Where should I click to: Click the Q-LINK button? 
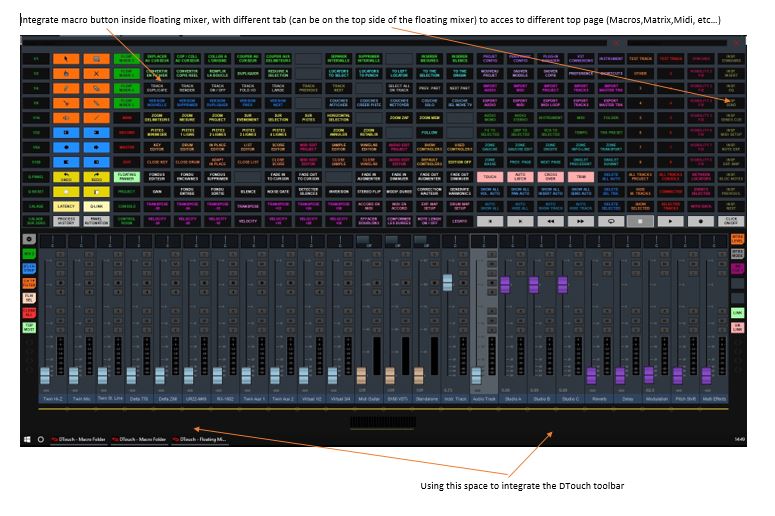pyautogui.click(x=96, y=207)
